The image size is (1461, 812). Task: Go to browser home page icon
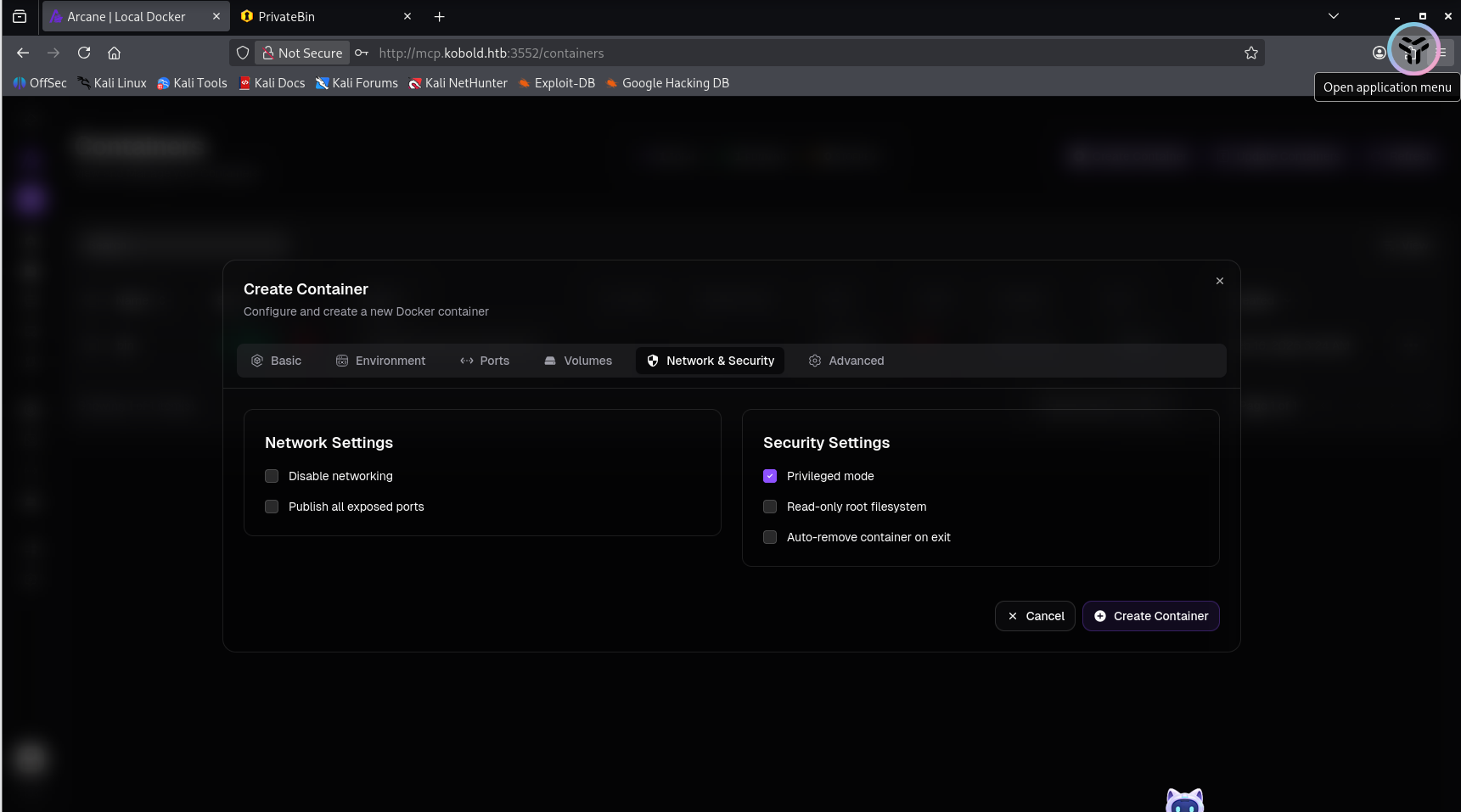click(x=114, y=53)
